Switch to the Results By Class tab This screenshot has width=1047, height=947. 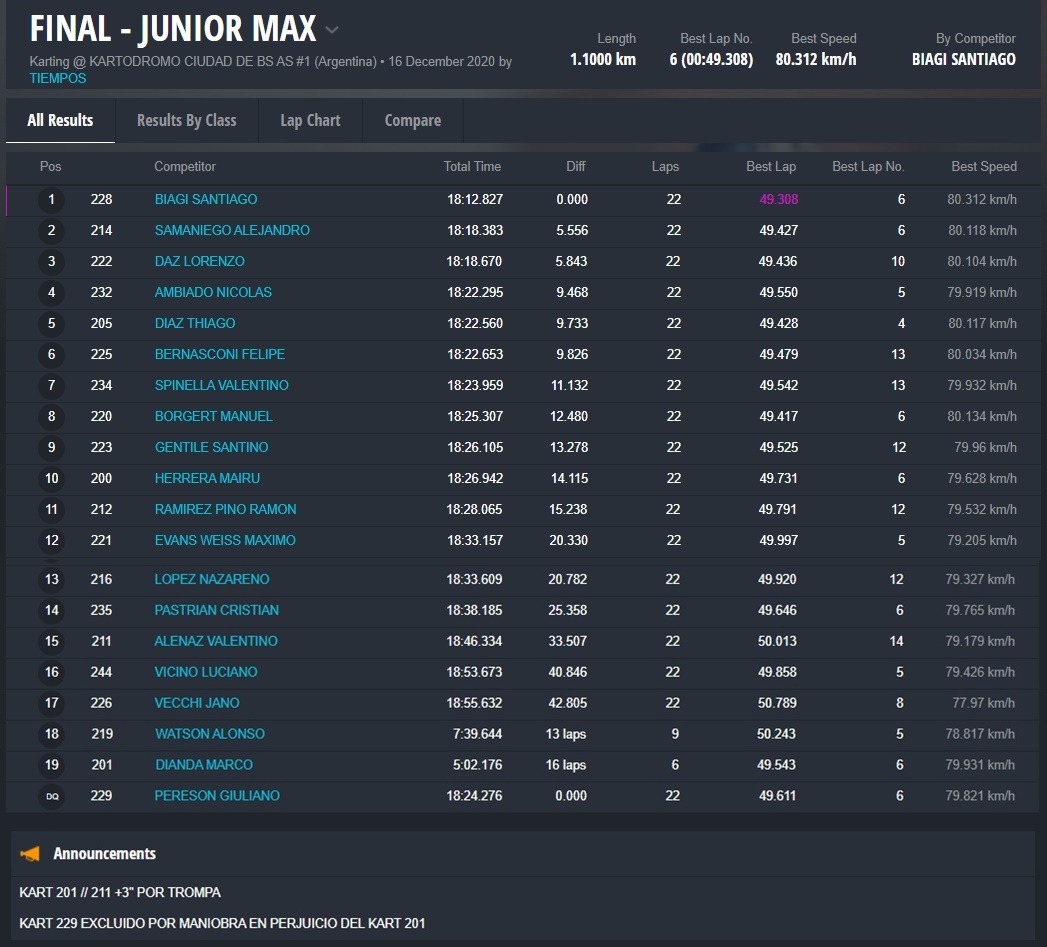click(186, 120)
